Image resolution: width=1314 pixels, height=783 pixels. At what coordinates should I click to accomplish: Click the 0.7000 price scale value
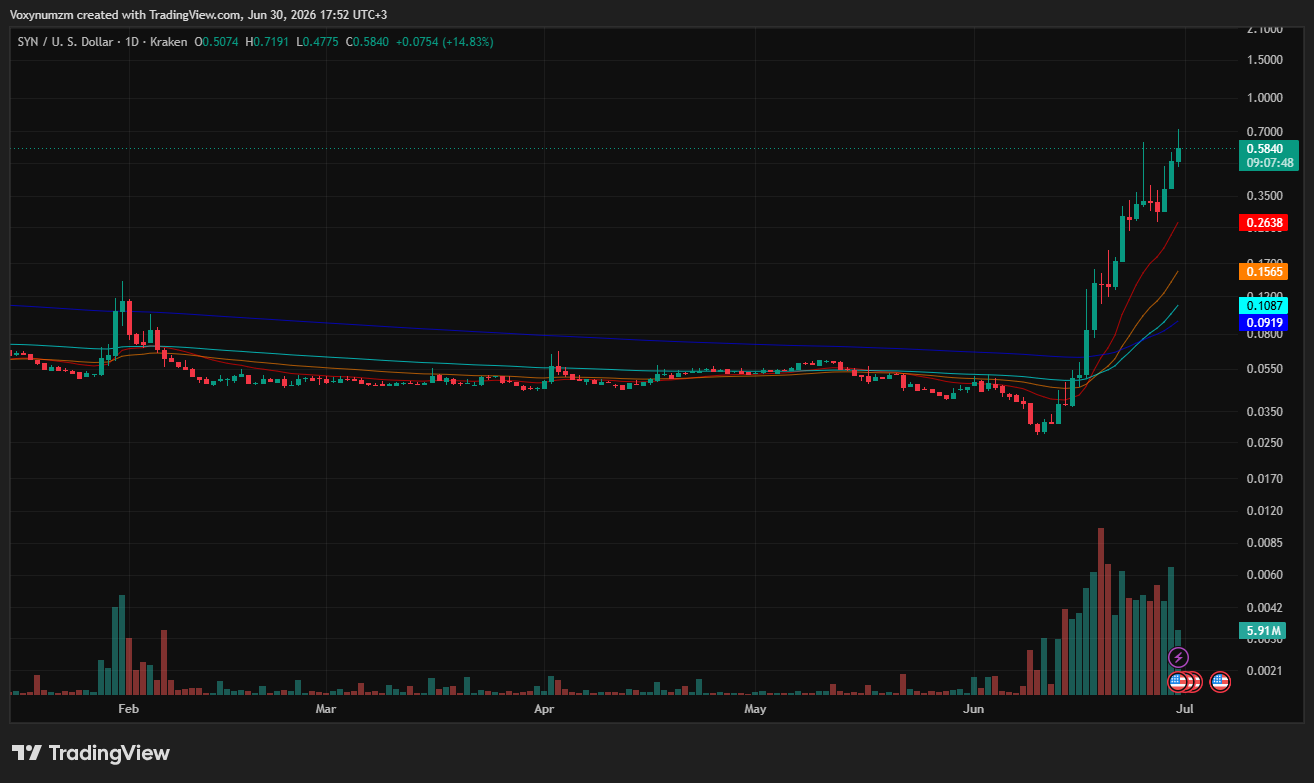[x=1264, y=132]
